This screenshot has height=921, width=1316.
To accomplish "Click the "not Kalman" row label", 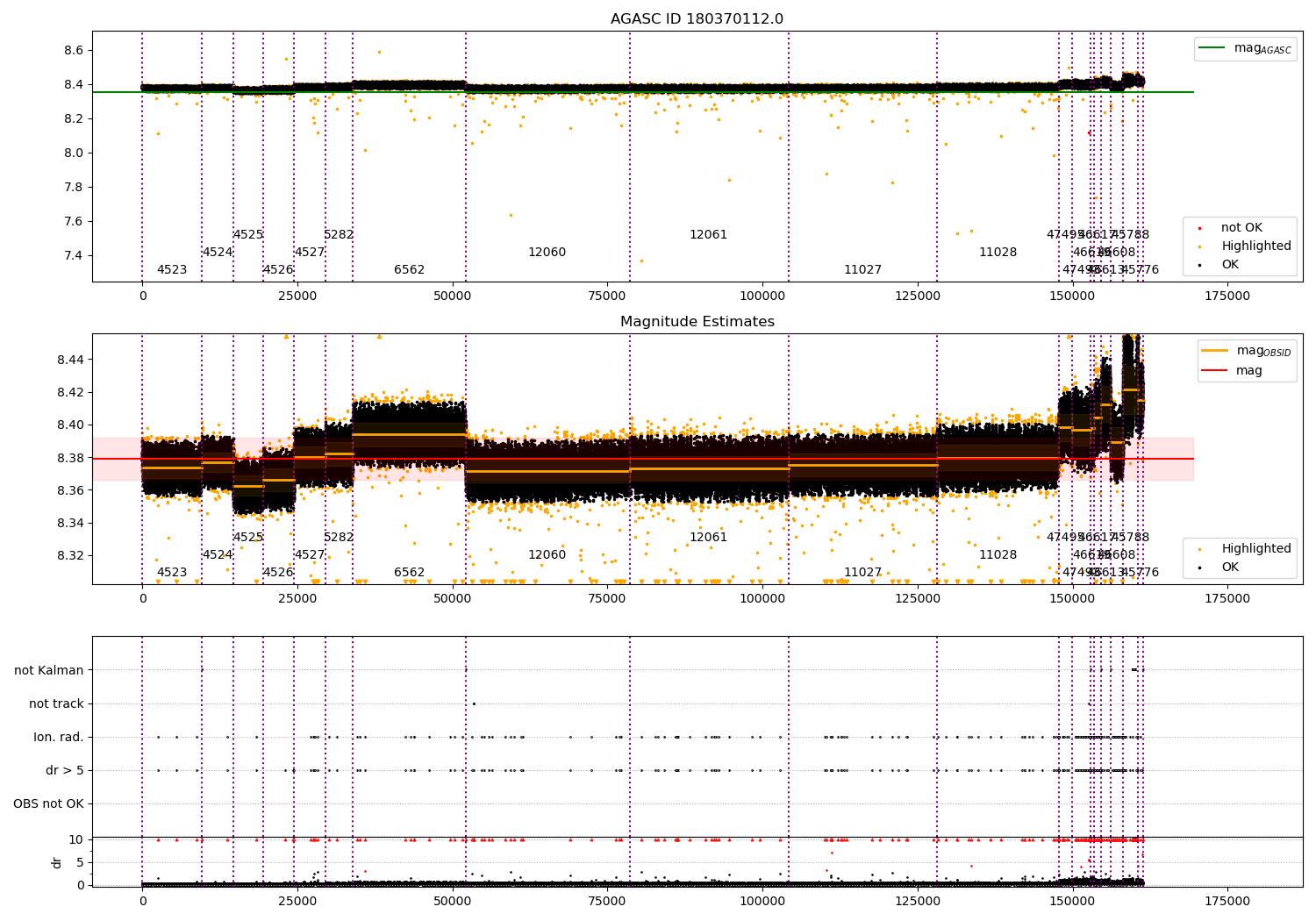I will pyautogui.click(x=49, y=671).
